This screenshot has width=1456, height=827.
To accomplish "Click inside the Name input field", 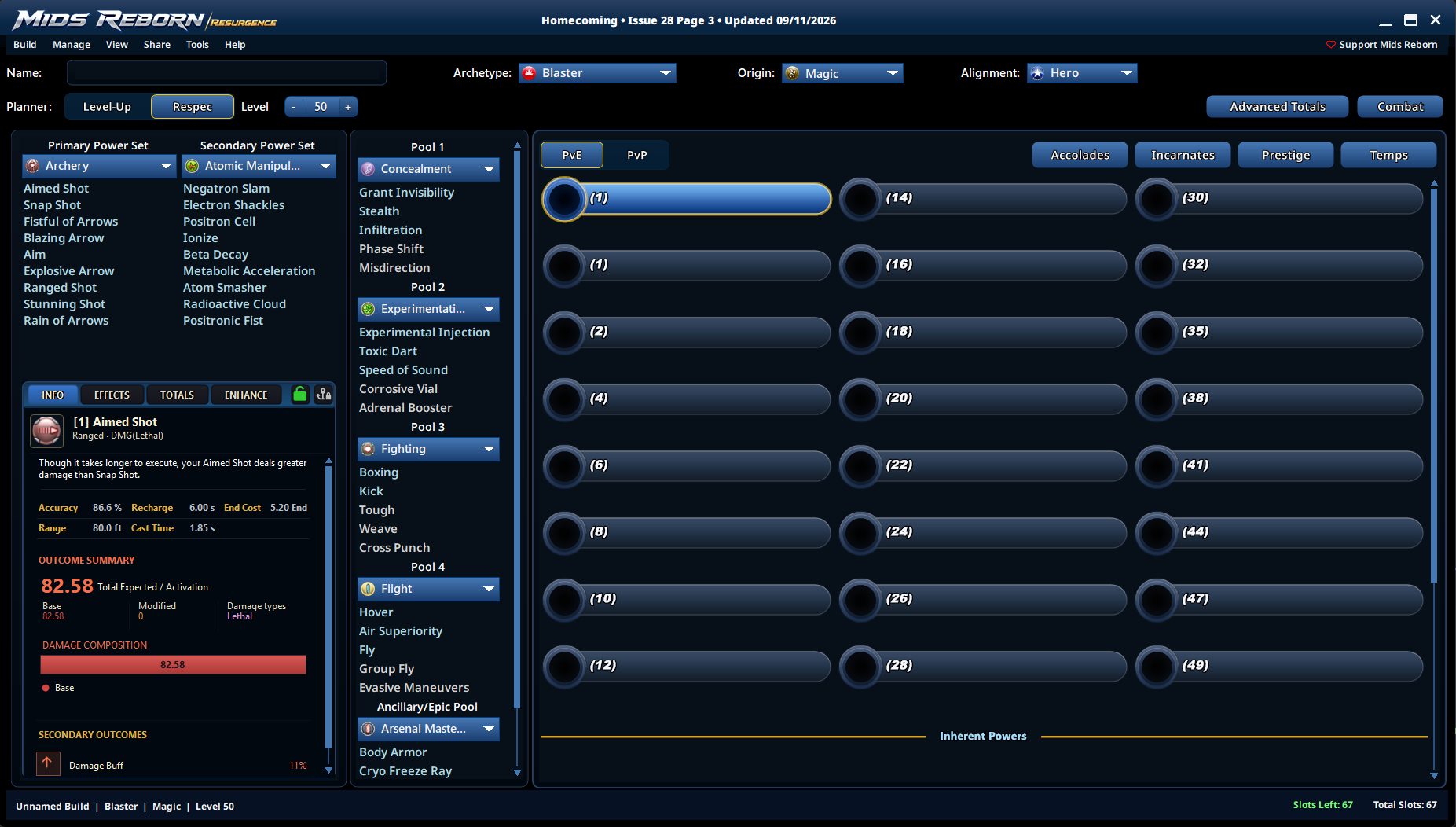I will click(227, 73).
